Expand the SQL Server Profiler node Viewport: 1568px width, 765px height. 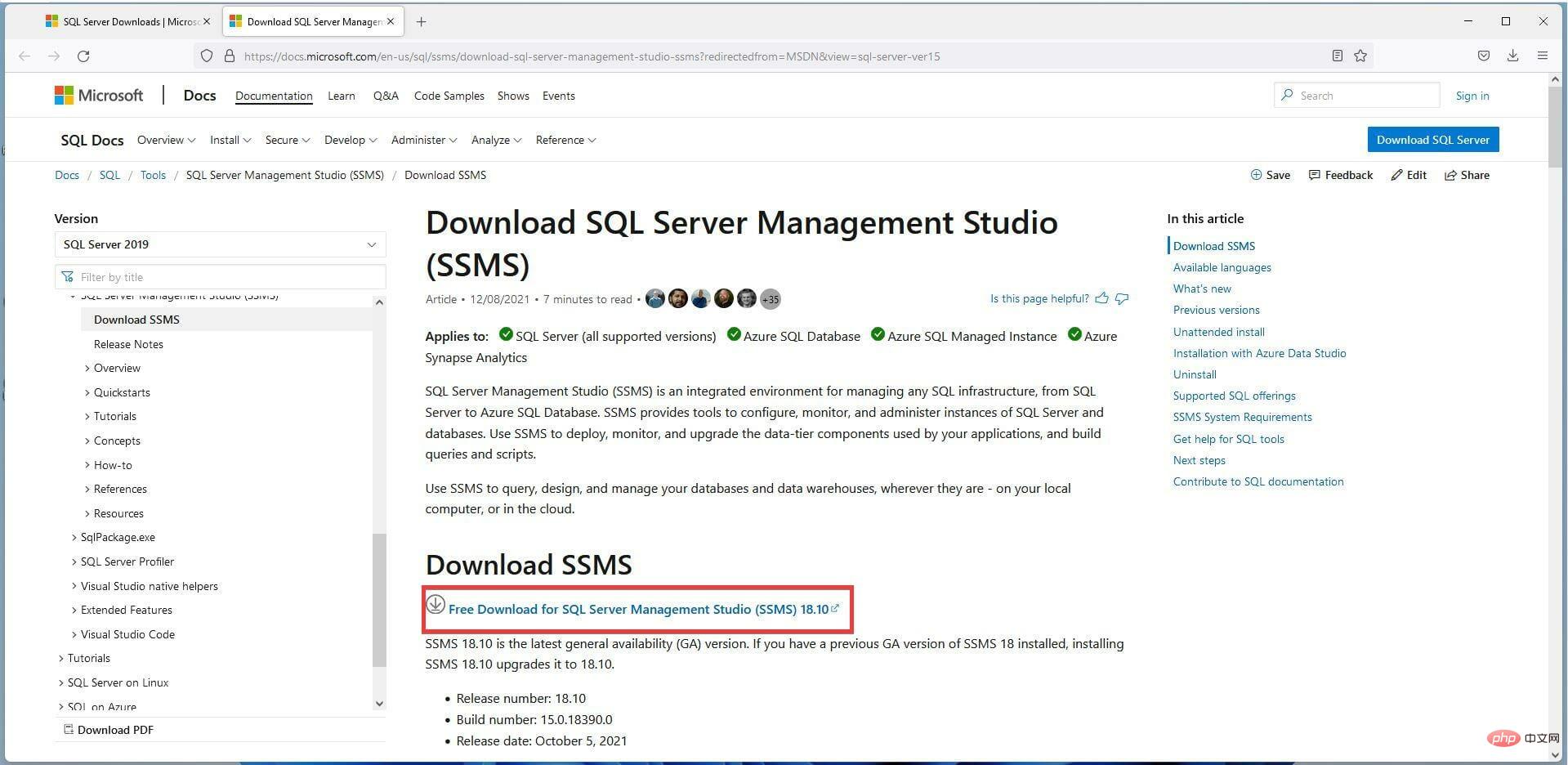click(x=74, y=561)
